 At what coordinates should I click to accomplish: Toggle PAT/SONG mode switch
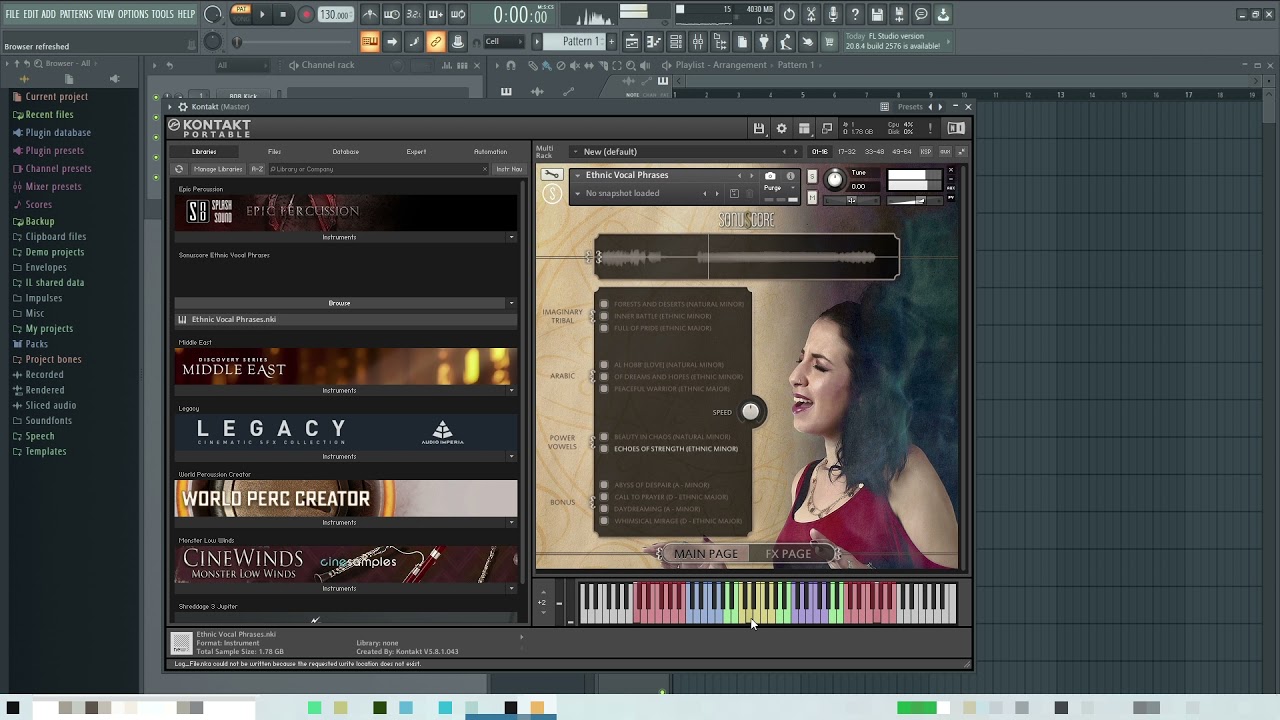coord(241,15)
